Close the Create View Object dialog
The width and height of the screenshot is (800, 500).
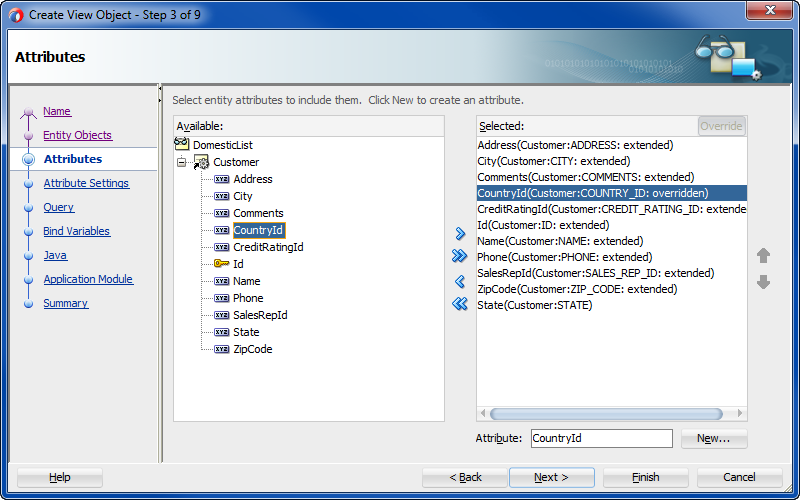click(x=769, y=11)
